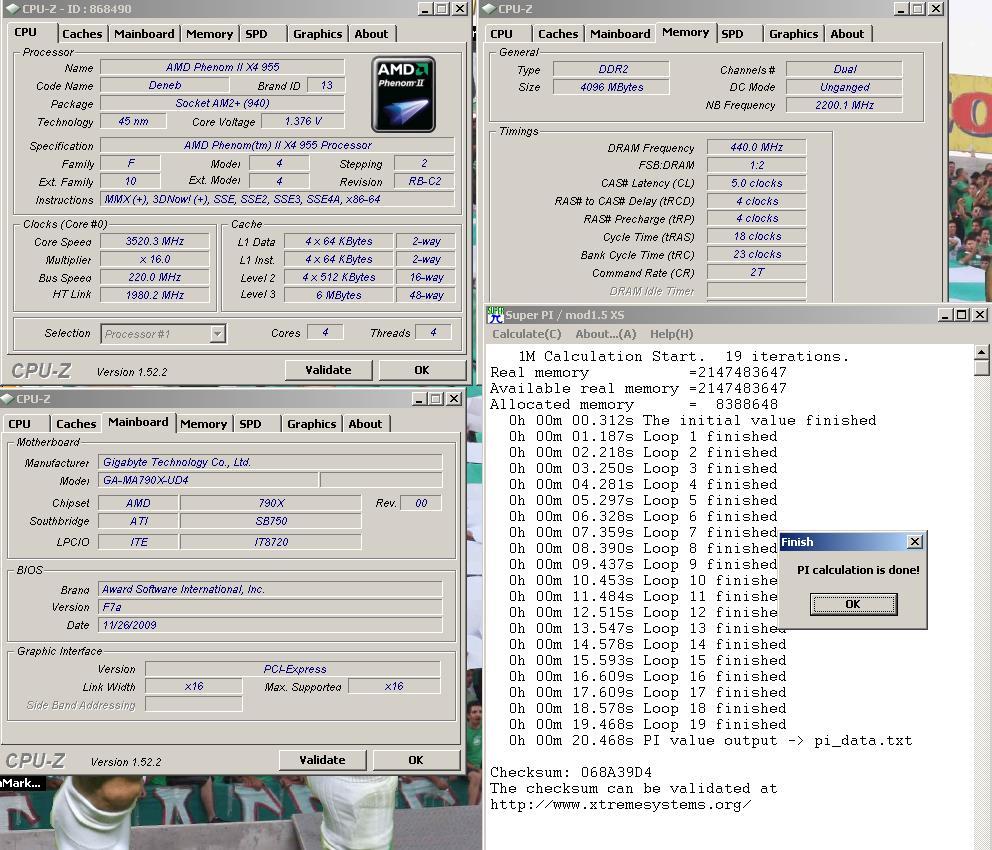This screenshot has height=850, width=992.
Task: Open Memory tab in Gigabyte mainboard window
Action: (x=203, y=424)
